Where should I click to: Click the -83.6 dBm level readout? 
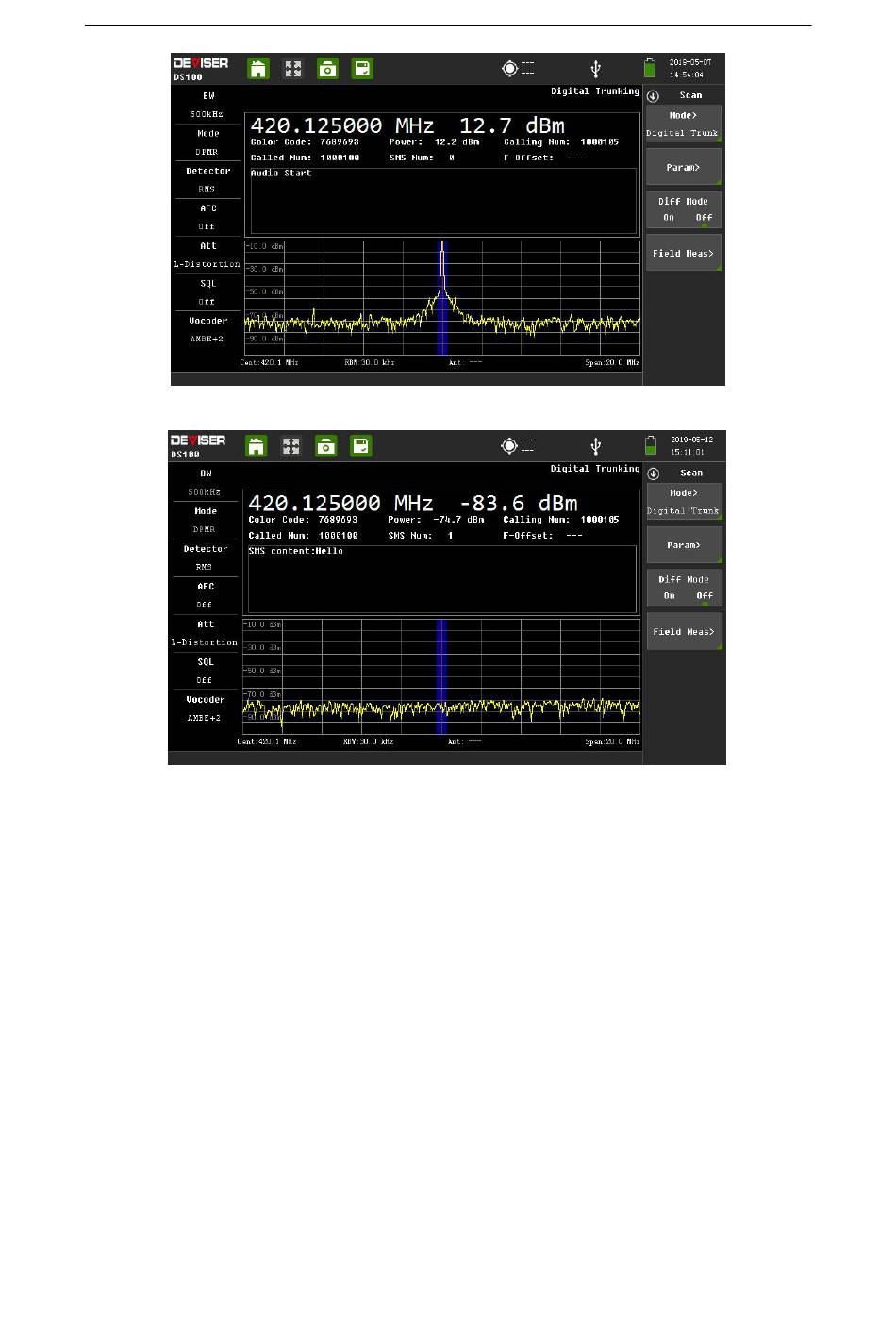point(518,503)
